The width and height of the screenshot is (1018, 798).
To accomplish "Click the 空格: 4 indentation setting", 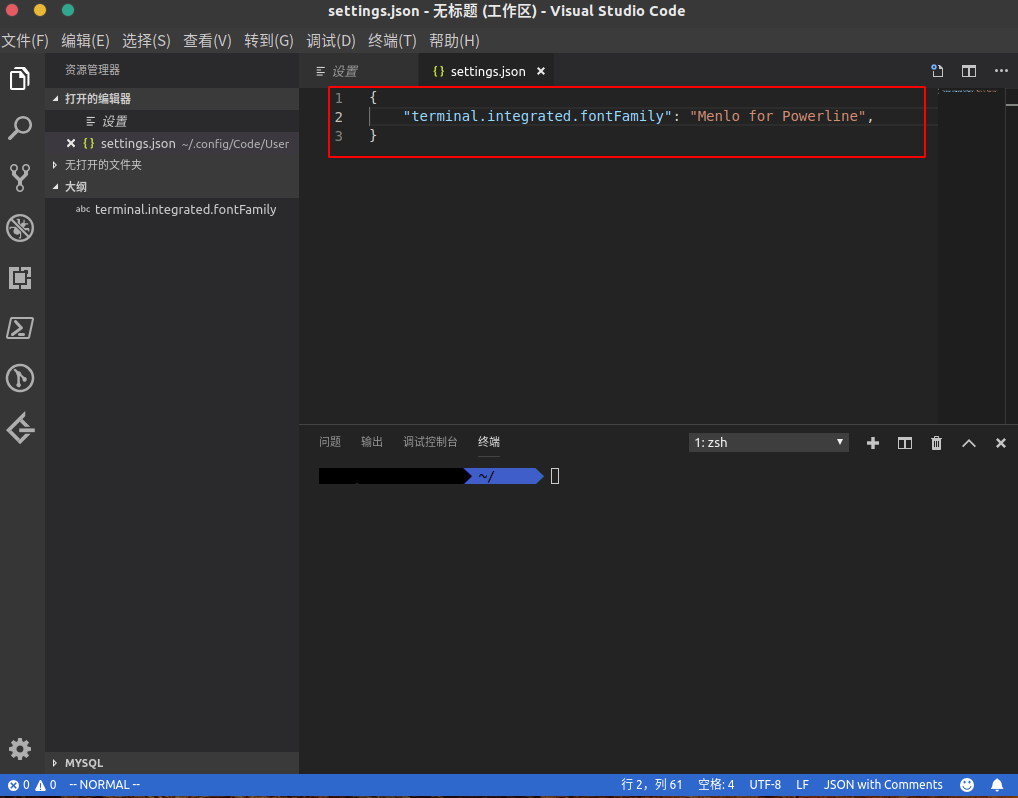I will (716, 784).
